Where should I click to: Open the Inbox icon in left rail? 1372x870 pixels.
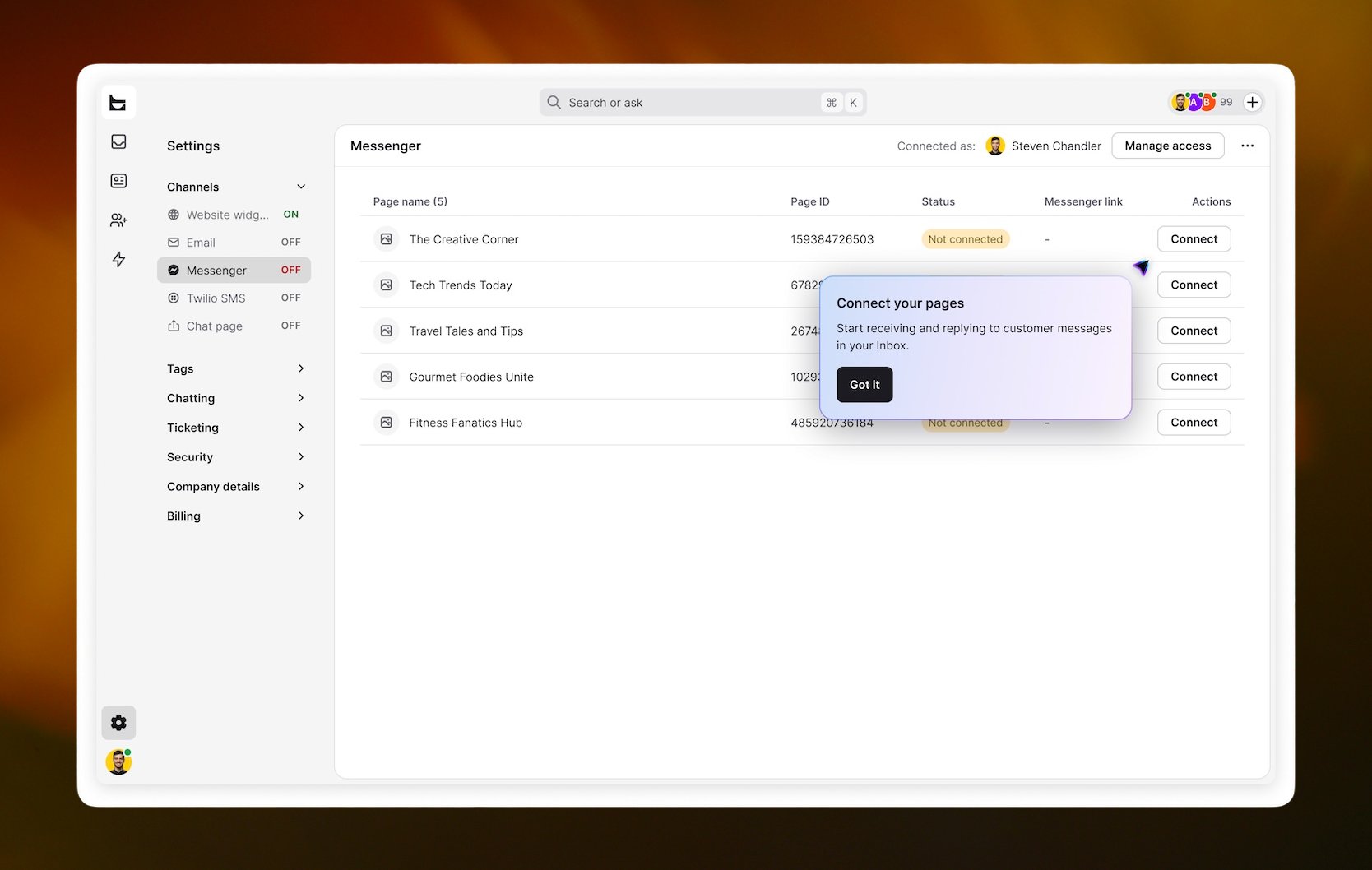118,141
